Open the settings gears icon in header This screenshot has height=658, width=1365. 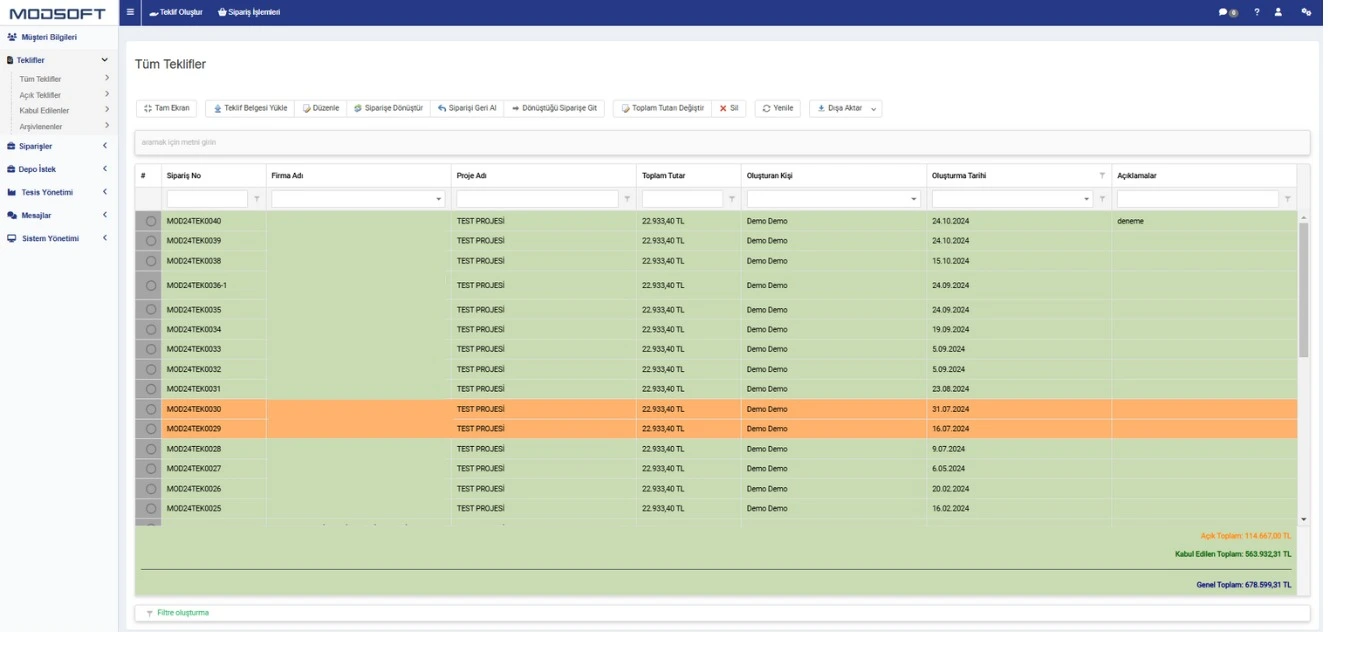coord(1306,12)
